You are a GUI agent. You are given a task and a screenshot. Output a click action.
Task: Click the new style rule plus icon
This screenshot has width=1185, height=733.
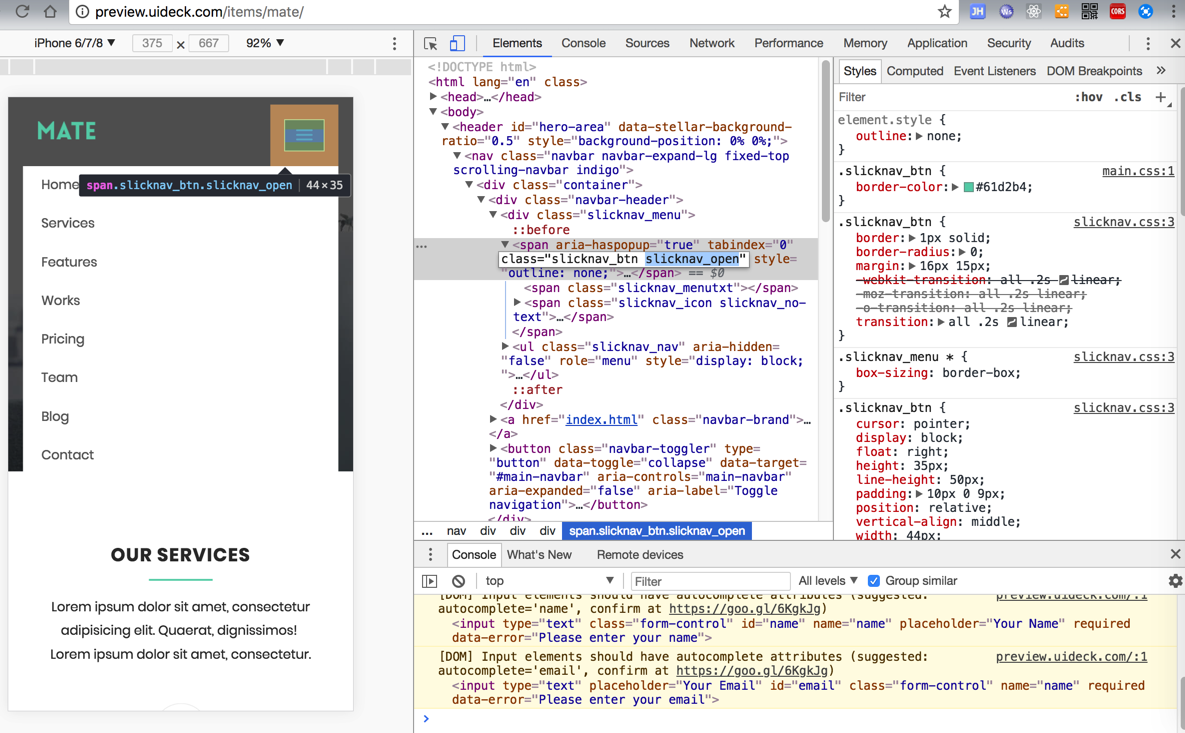click(1161, 97)
